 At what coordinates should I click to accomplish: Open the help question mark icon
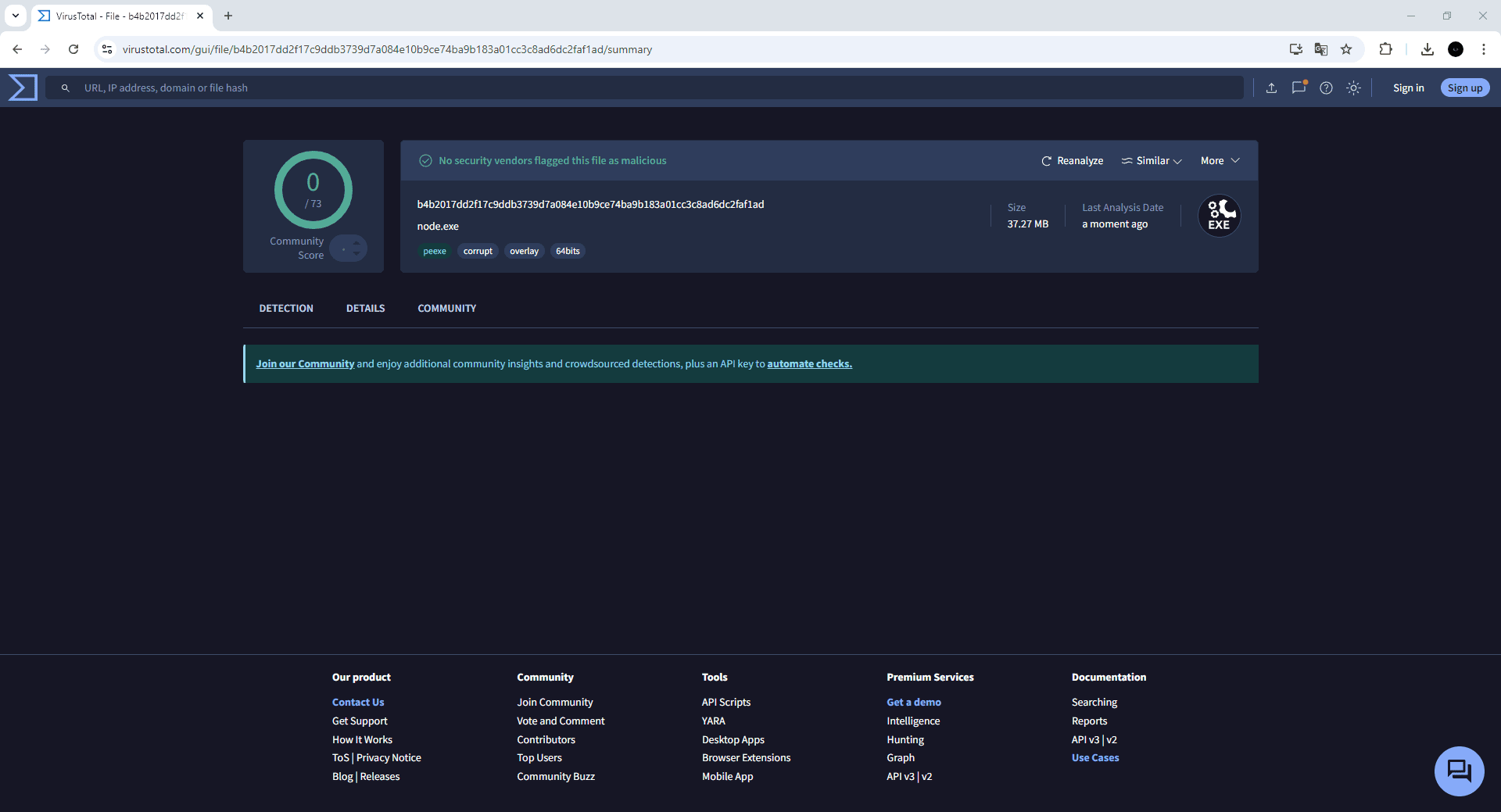(1326, 88)
